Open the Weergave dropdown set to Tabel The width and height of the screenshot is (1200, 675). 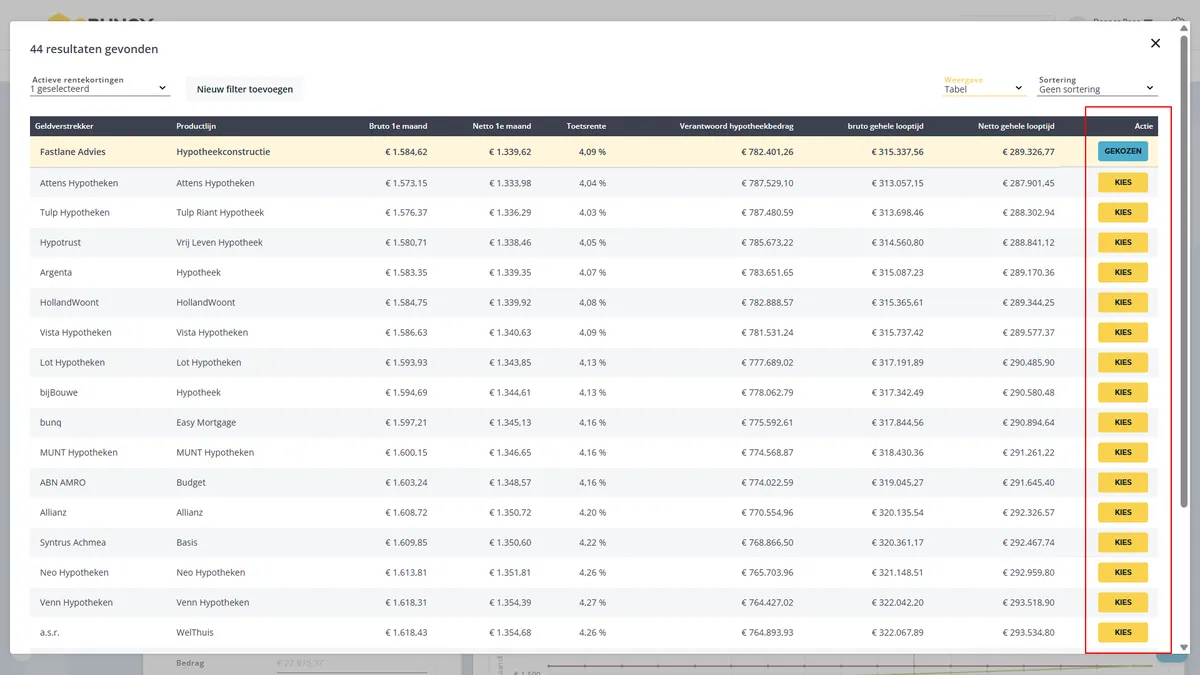coord(984,85)
